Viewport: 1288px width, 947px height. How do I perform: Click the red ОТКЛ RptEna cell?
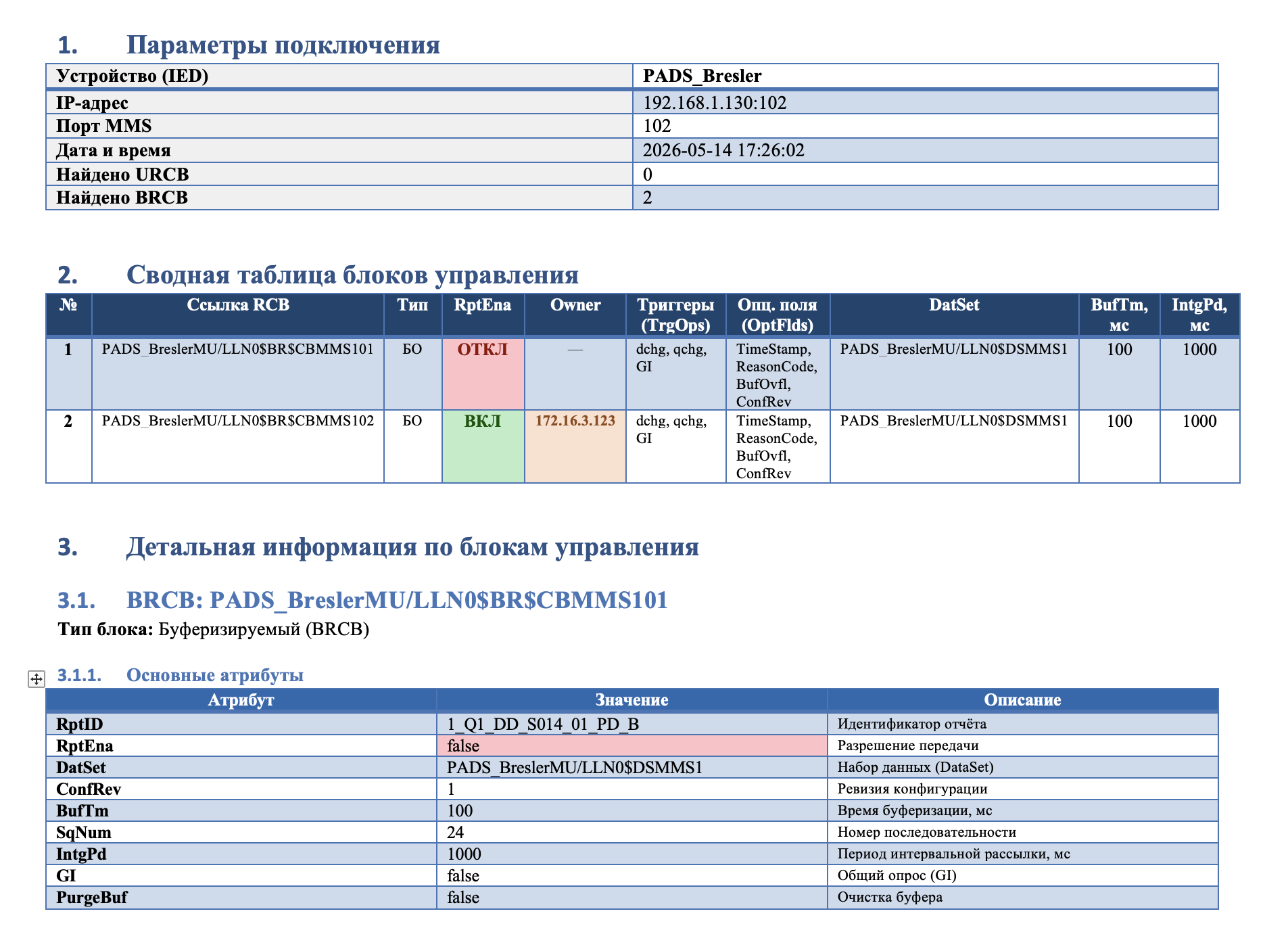(x=483, y=373)
